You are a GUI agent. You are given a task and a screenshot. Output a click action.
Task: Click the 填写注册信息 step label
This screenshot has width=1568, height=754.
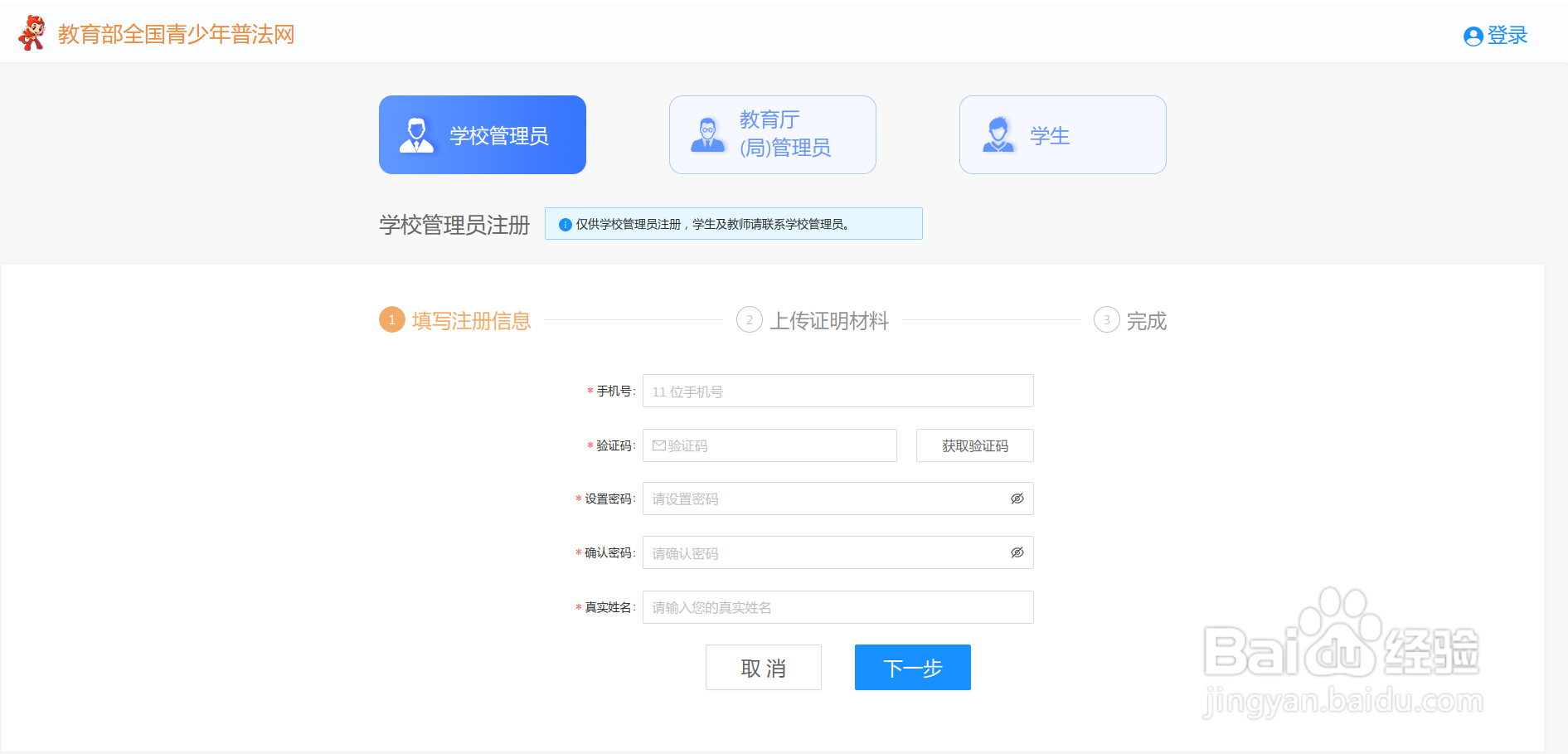pos(471,321)
